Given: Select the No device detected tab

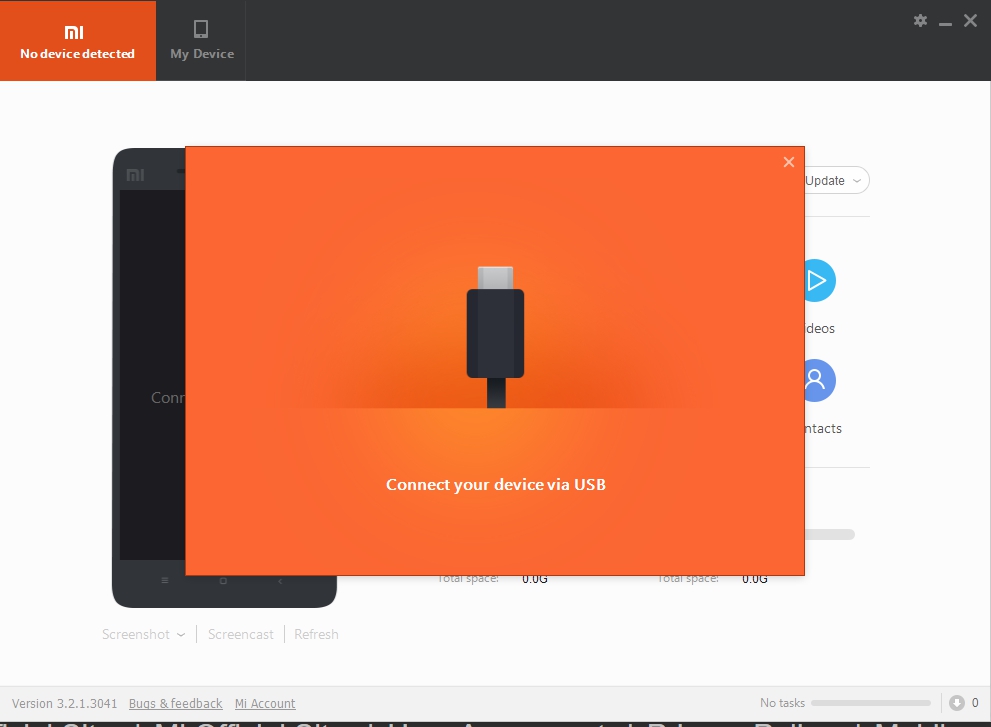Looking at the screenshot, I should [78, 41].
